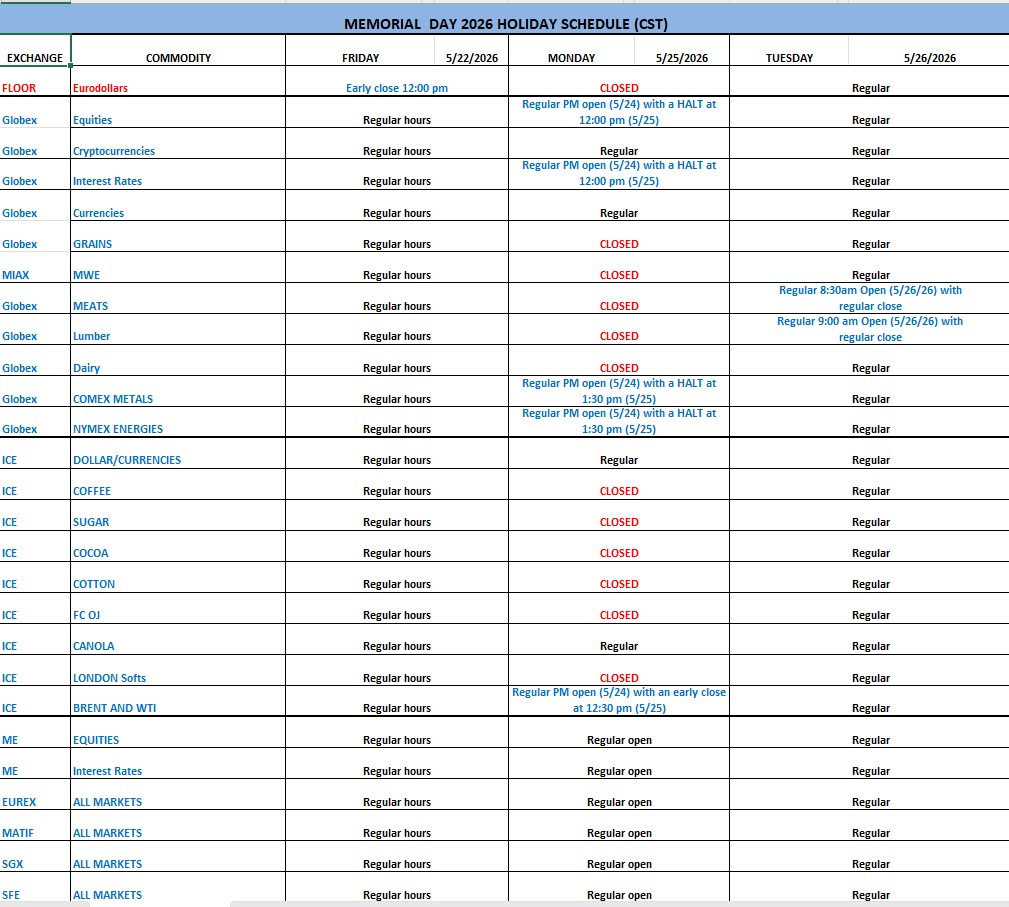
Task: Click the FC OJ commodity cell
Action: coord(178,608)
